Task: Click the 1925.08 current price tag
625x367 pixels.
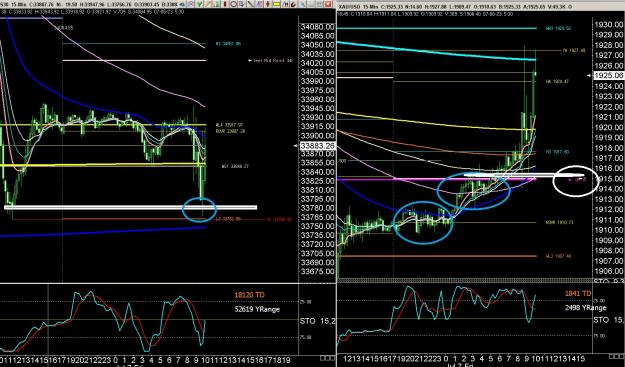Action: [608, 75]
